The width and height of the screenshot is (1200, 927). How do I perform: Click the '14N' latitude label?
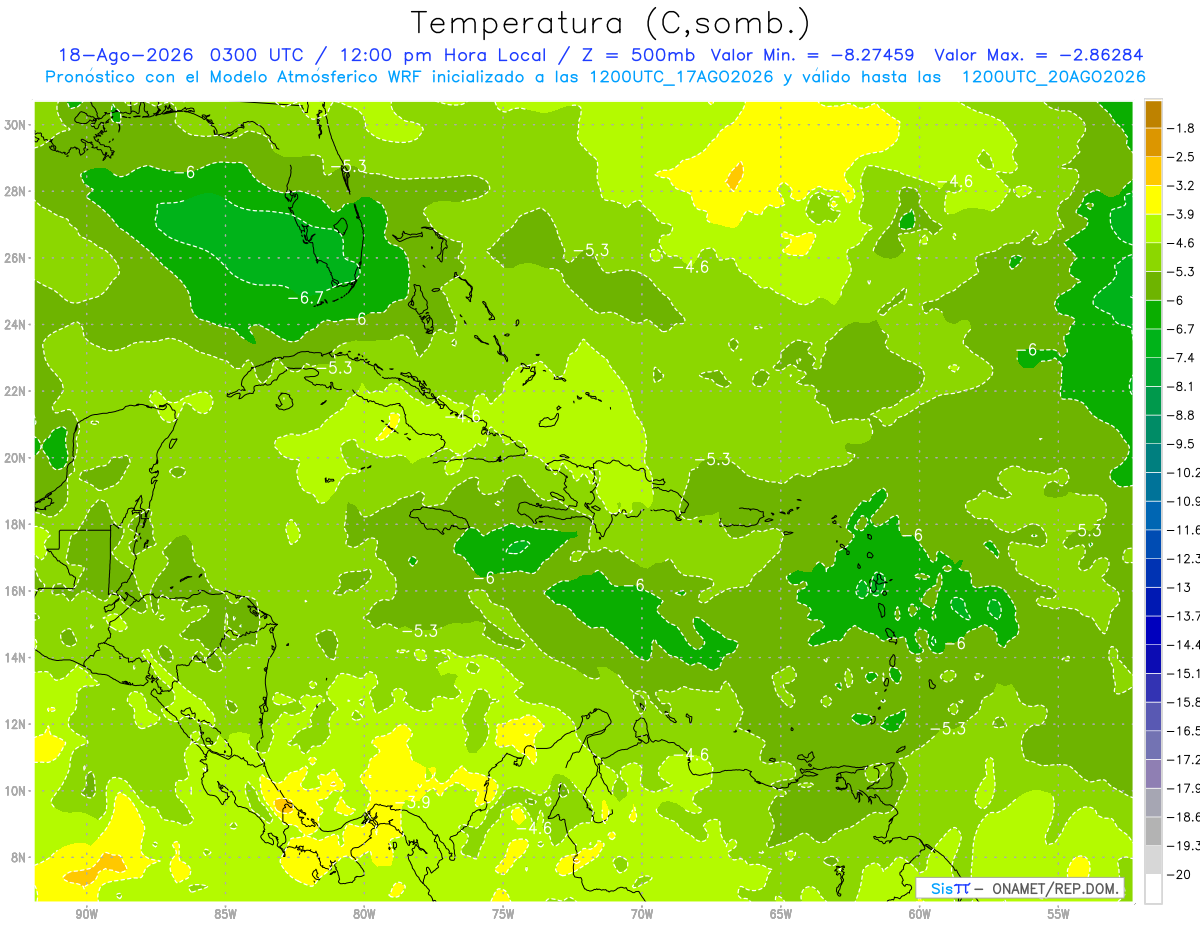(x=17, y=658)
